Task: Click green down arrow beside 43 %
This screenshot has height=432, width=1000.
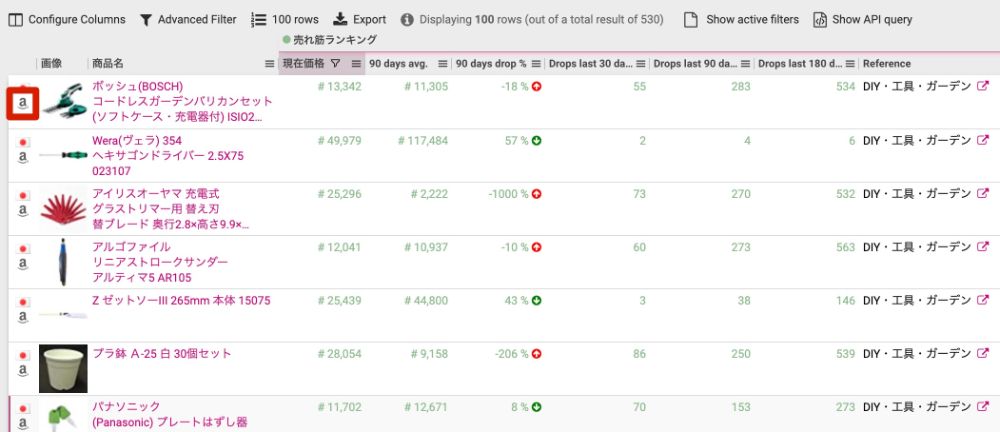Action: coord(536,301)
